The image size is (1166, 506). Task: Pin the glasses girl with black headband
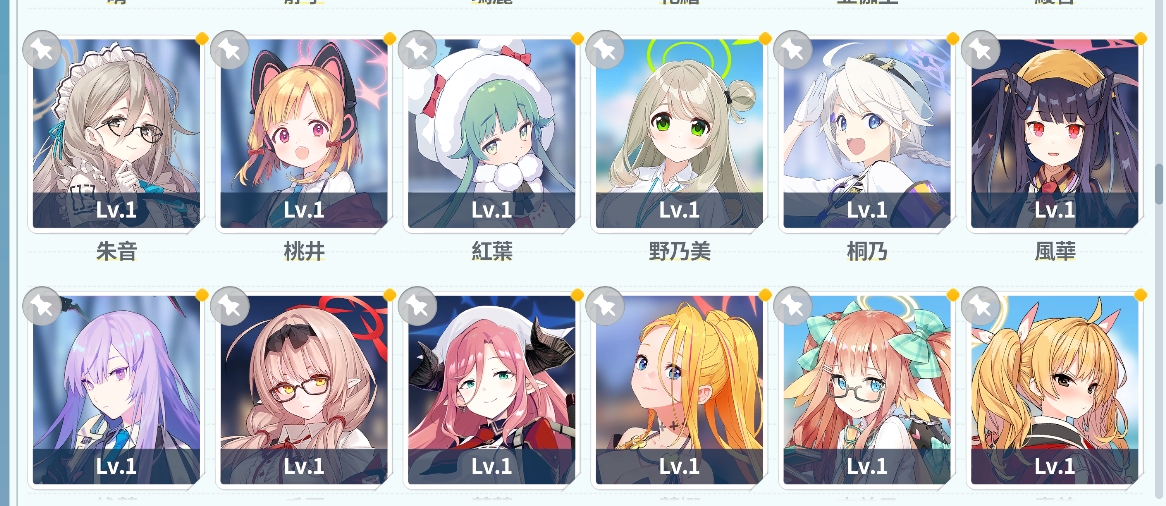click(229, 306)
